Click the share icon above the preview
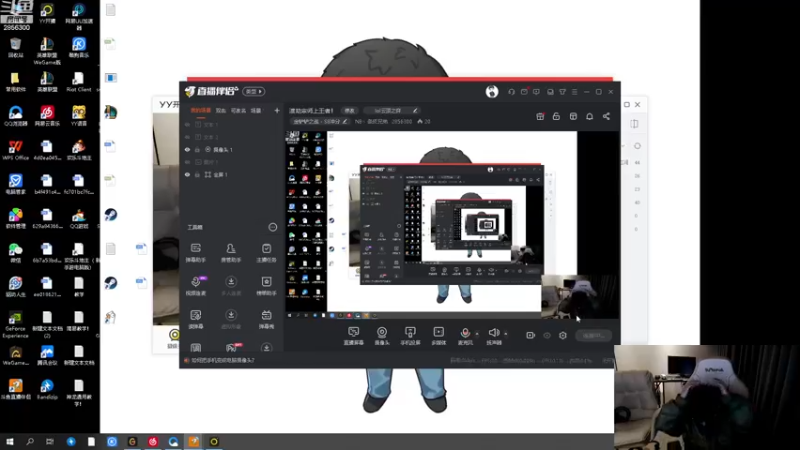Viewport: 800px width, 450px height. click(606, 116)
